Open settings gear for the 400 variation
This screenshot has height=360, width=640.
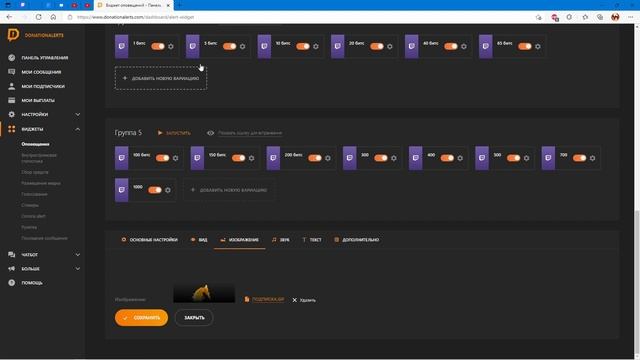pyautogui.click(x=460, y=158)
